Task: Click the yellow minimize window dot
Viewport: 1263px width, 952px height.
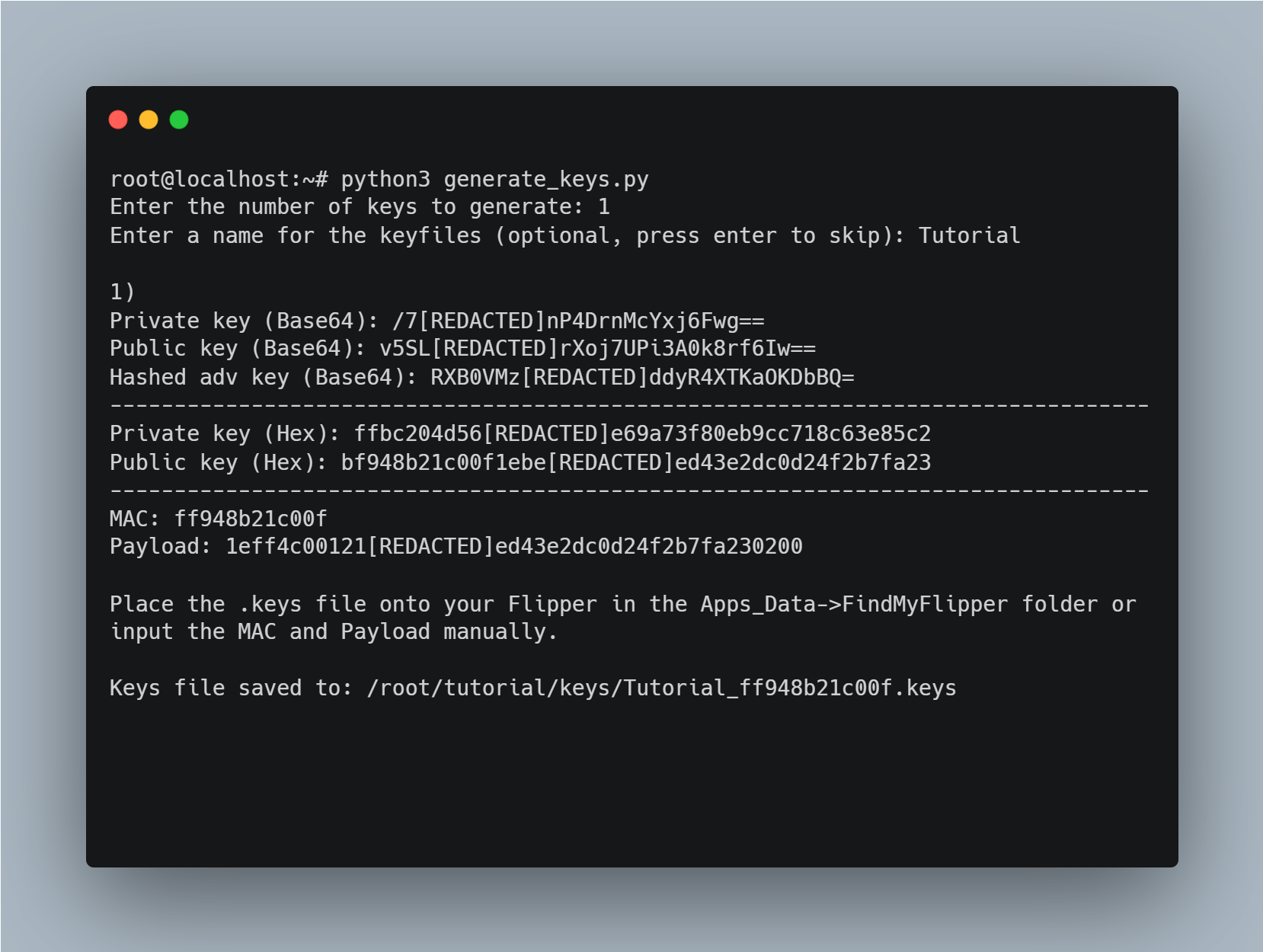Action: 149,120
